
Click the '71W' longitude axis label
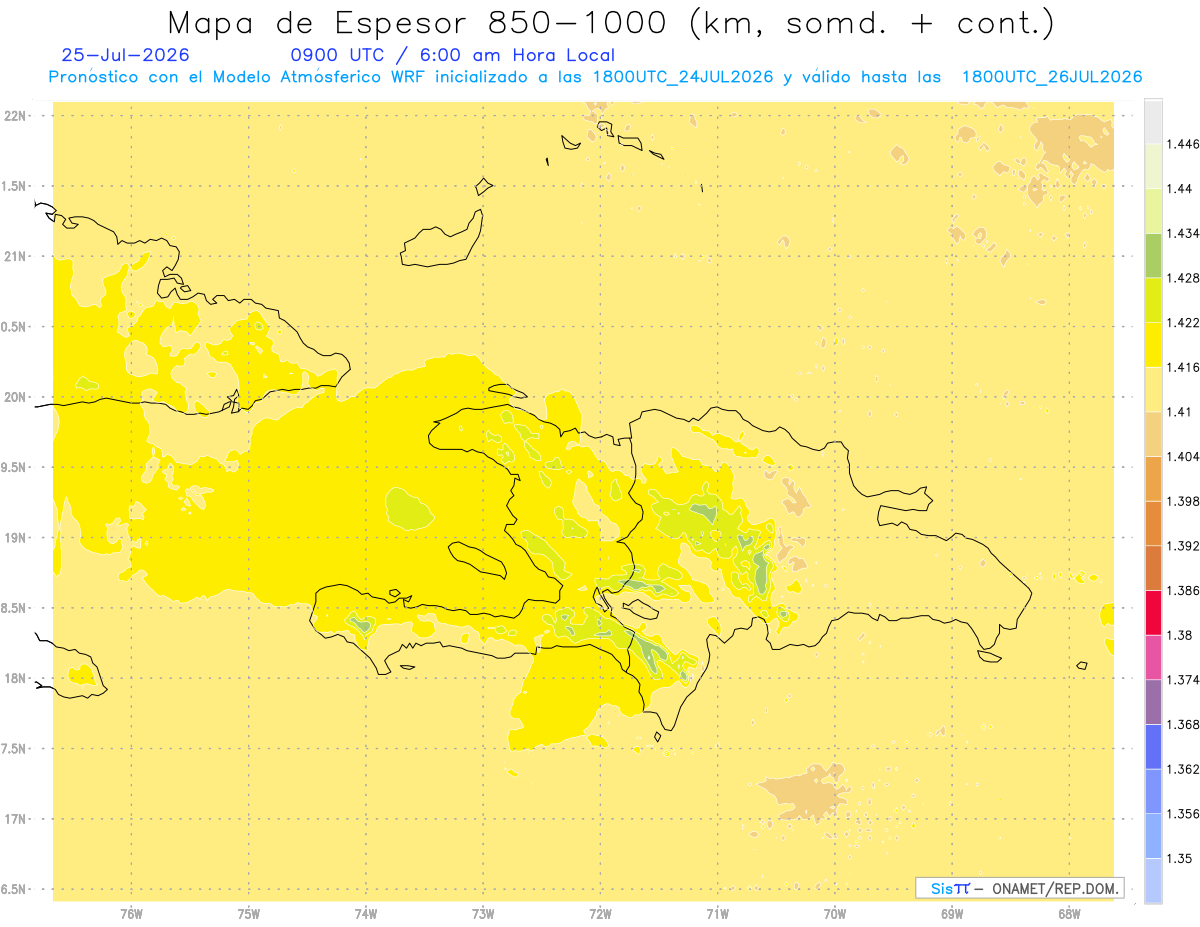click(717, 914)
